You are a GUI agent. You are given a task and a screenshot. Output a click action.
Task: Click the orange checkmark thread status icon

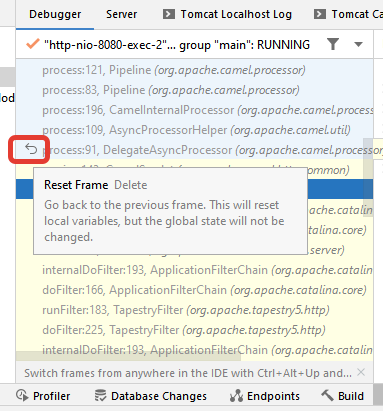[33, 44]
